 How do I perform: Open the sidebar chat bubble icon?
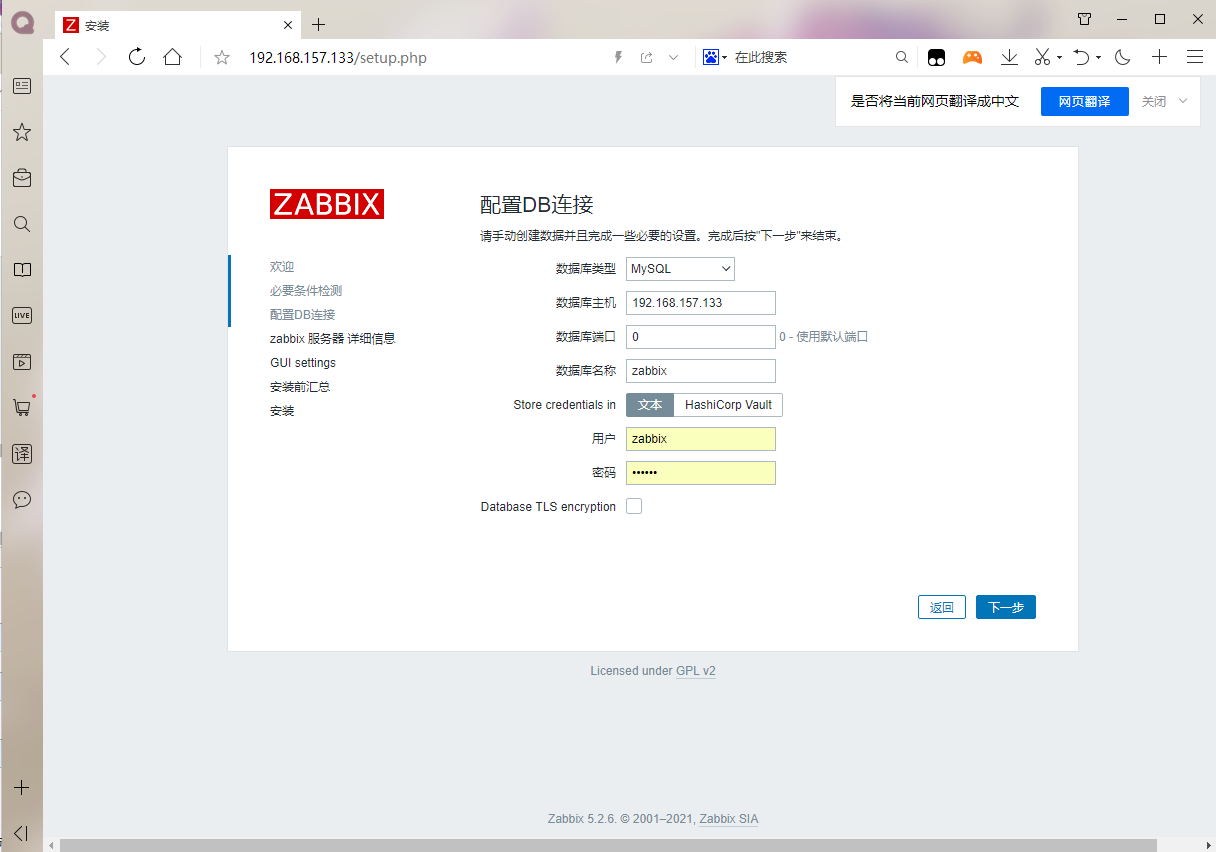pos(21,500)
